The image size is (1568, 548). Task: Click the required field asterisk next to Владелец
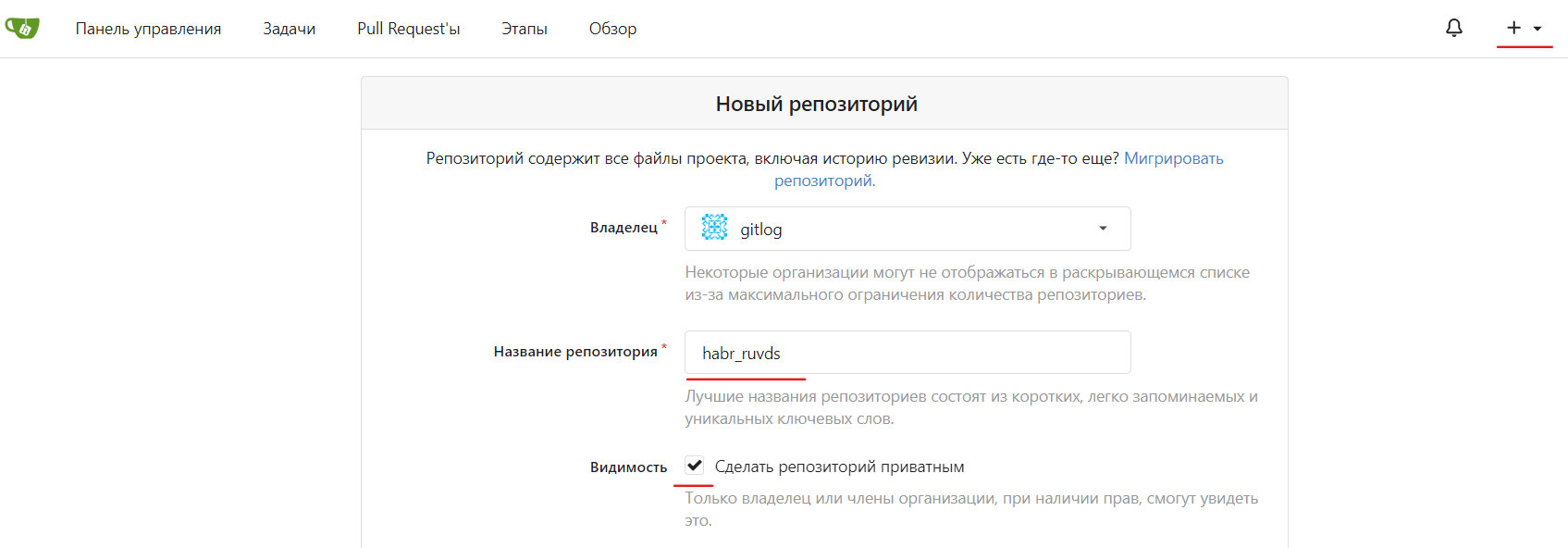[664, 220]
